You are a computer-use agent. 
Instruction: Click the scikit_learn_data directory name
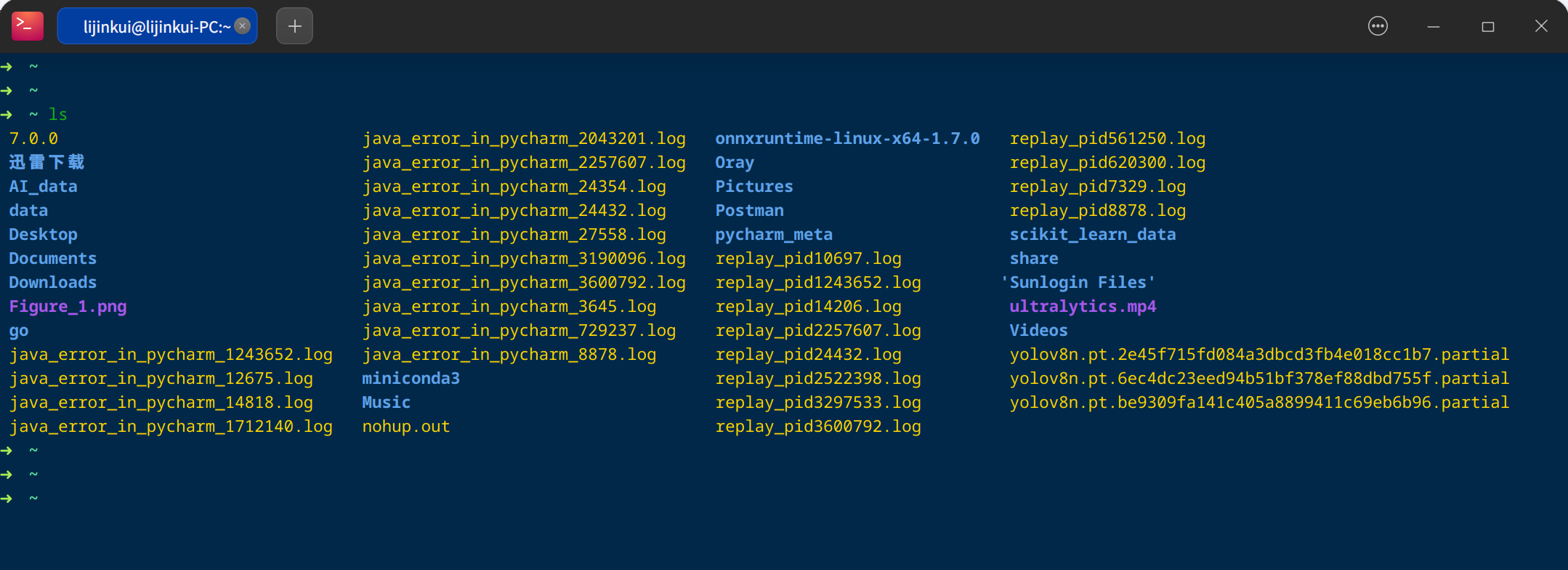tap(1093, 234)
